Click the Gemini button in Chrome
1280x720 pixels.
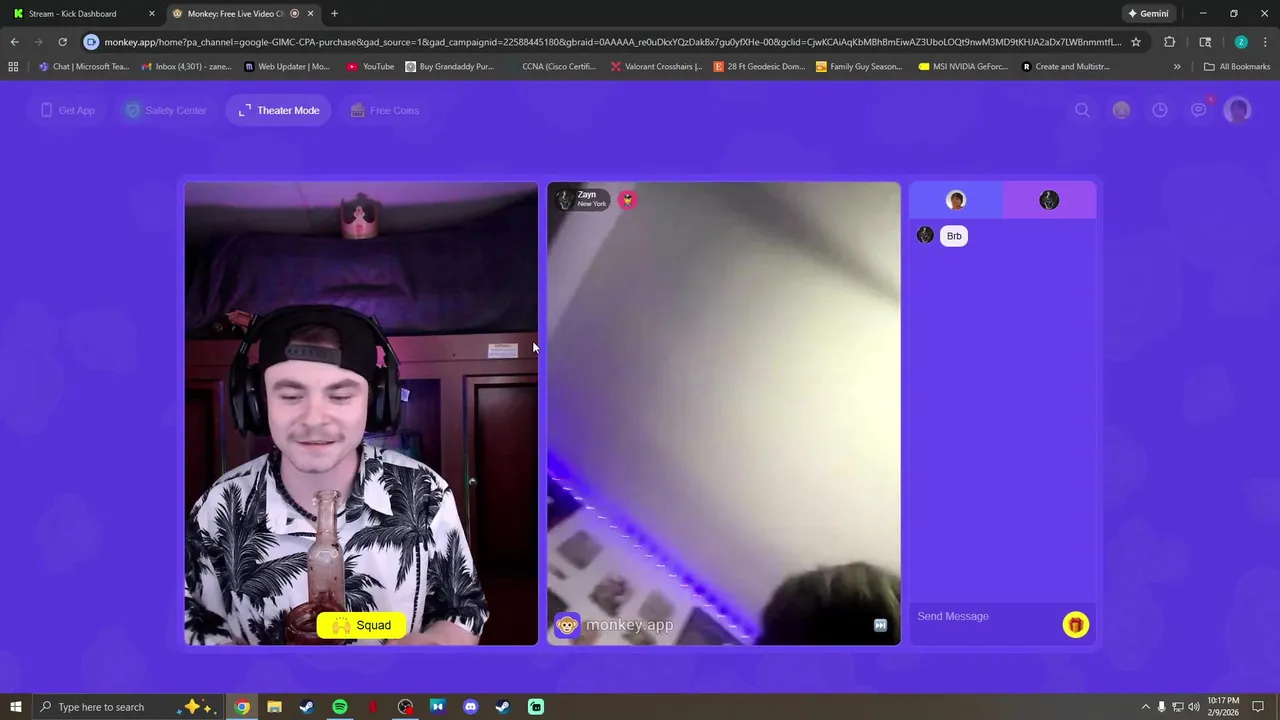pos(1147,14)
